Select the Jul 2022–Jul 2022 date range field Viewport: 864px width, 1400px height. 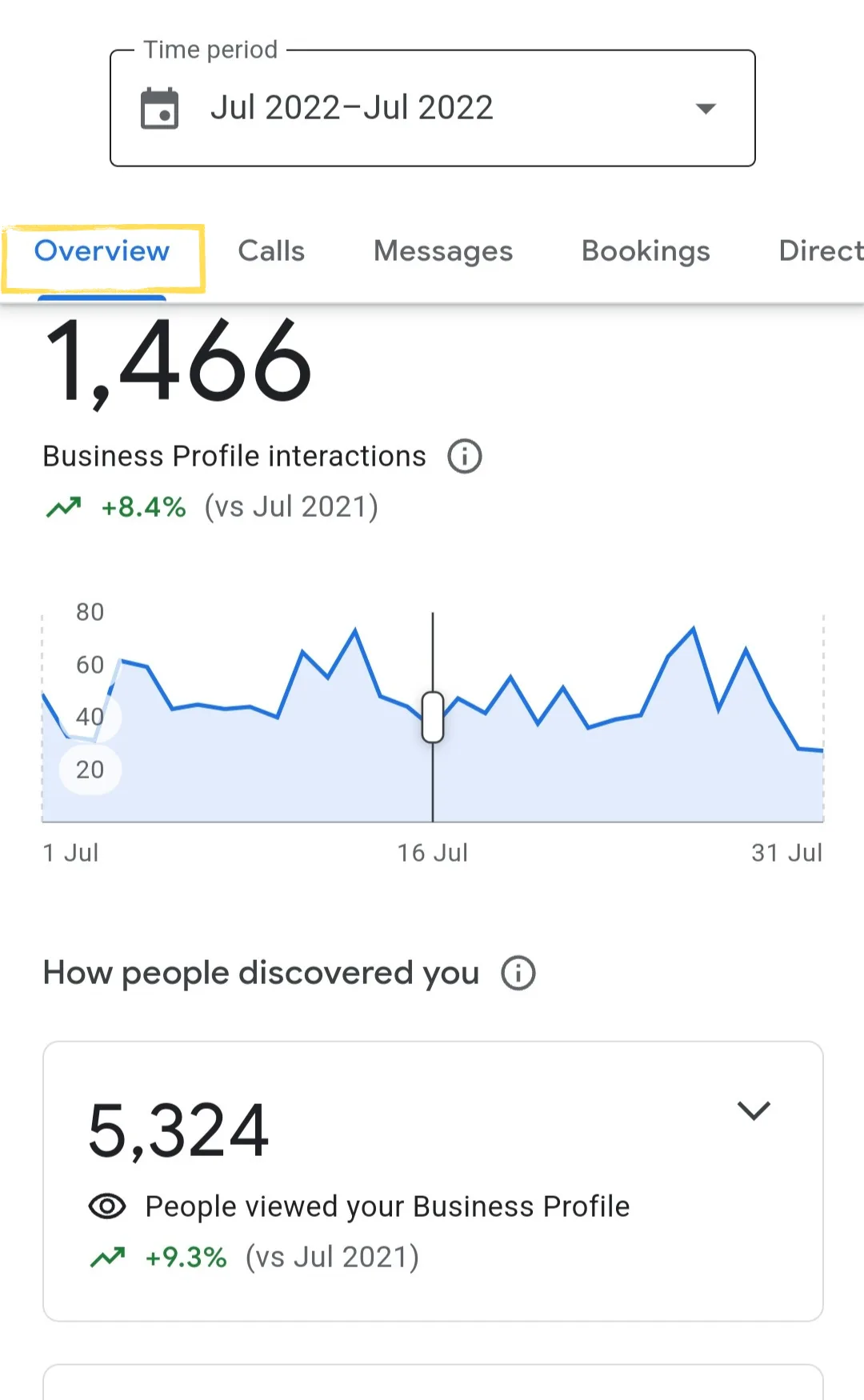(x=433, y=108)
